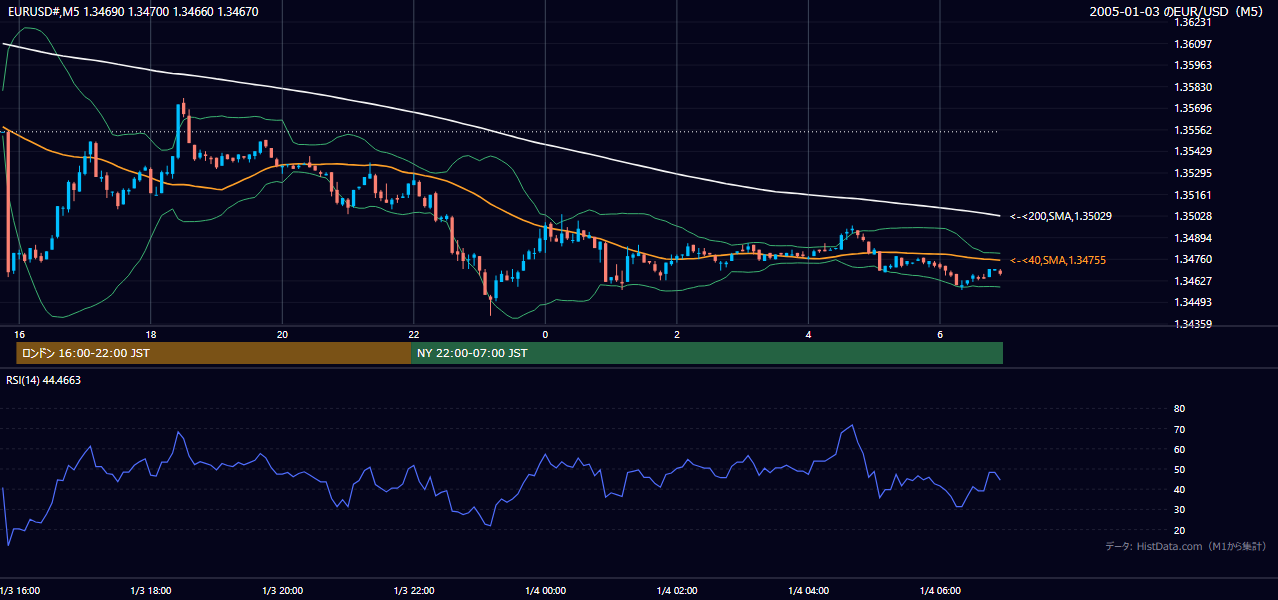Click the 1/3 22:00 time axis label
The image size is (1278, 600).
(414, 590)
